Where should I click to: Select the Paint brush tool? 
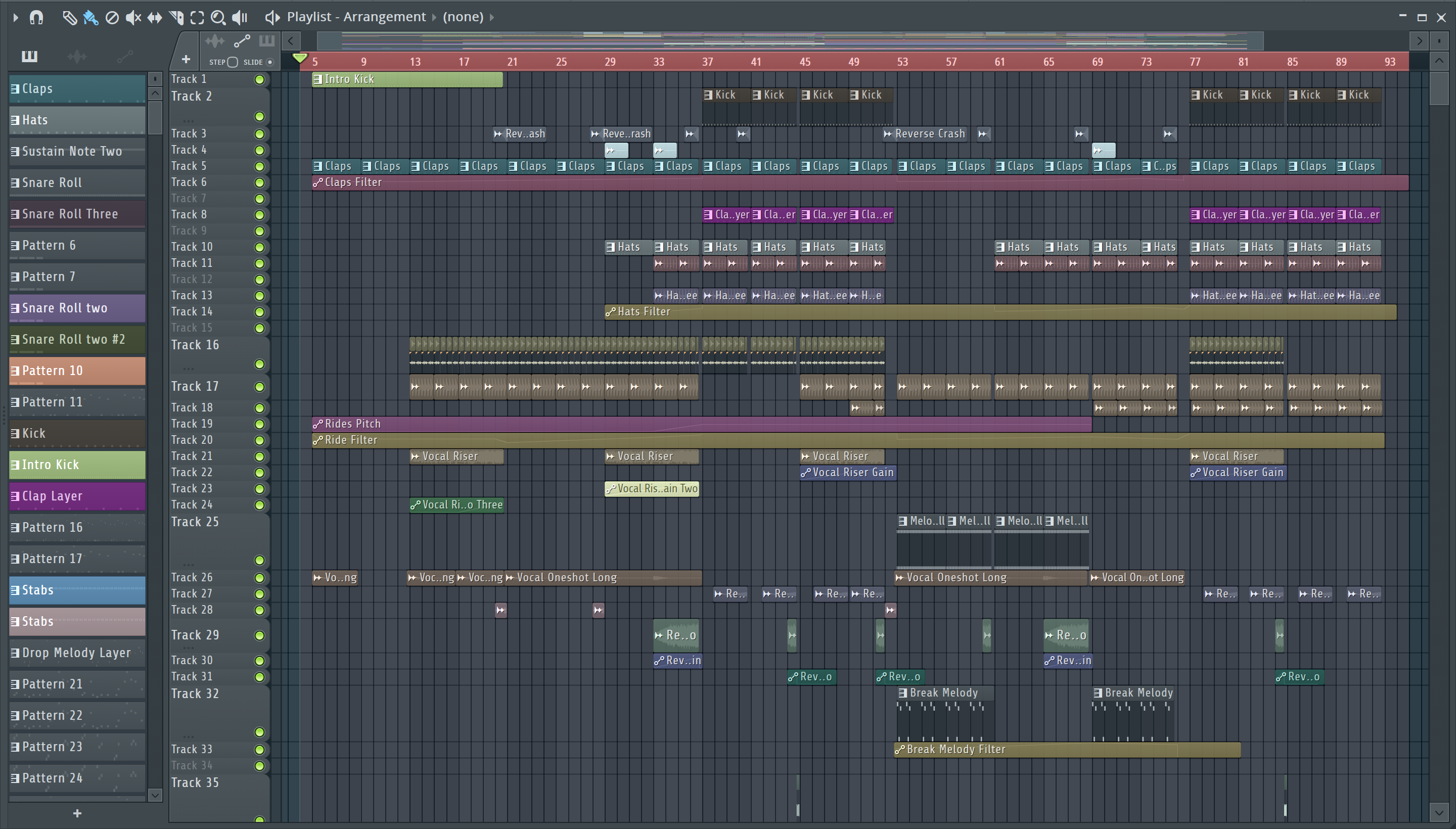click(90, 18)
